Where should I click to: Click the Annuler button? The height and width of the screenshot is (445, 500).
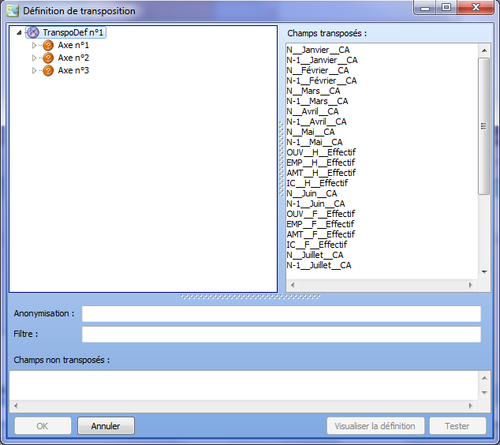(x=106, y=426)
